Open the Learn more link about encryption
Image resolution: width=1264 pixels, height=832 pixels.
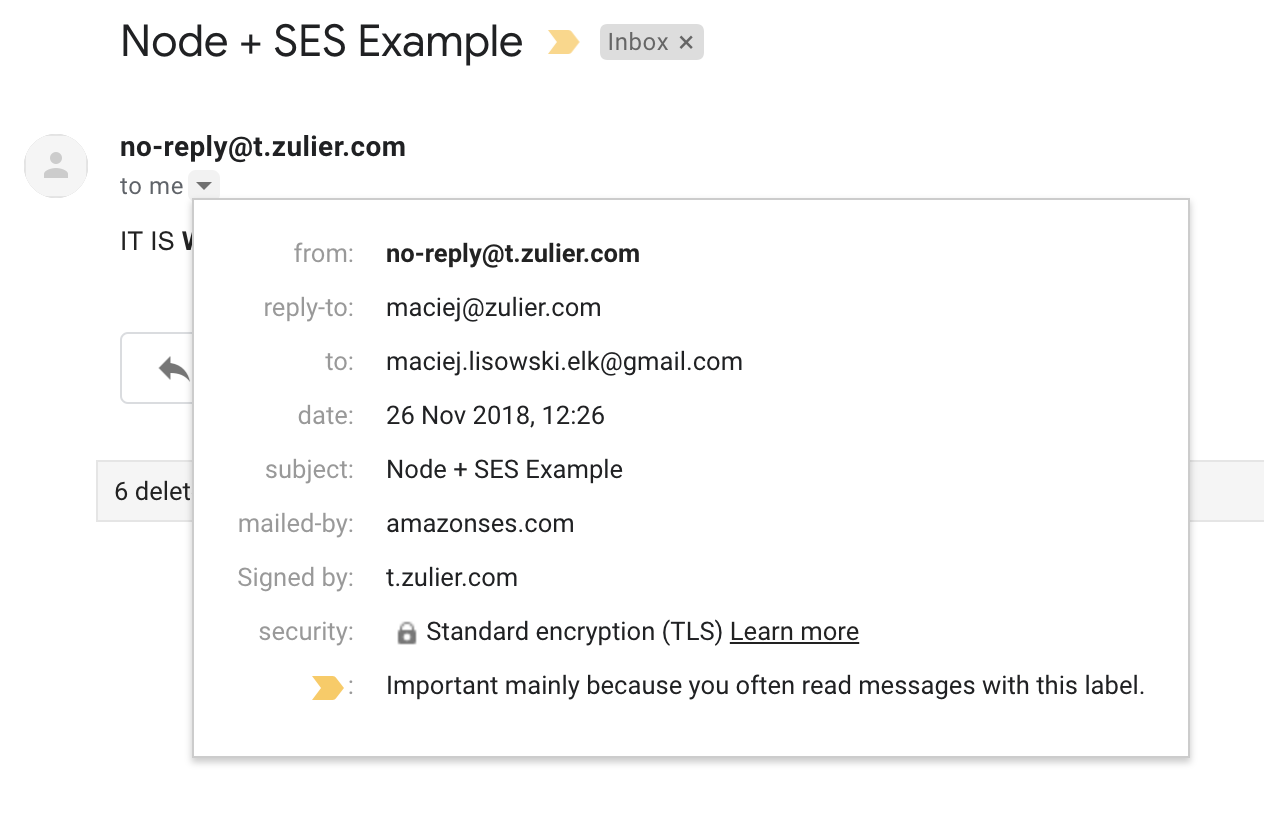pyautogui.click(x=794, y=632)
